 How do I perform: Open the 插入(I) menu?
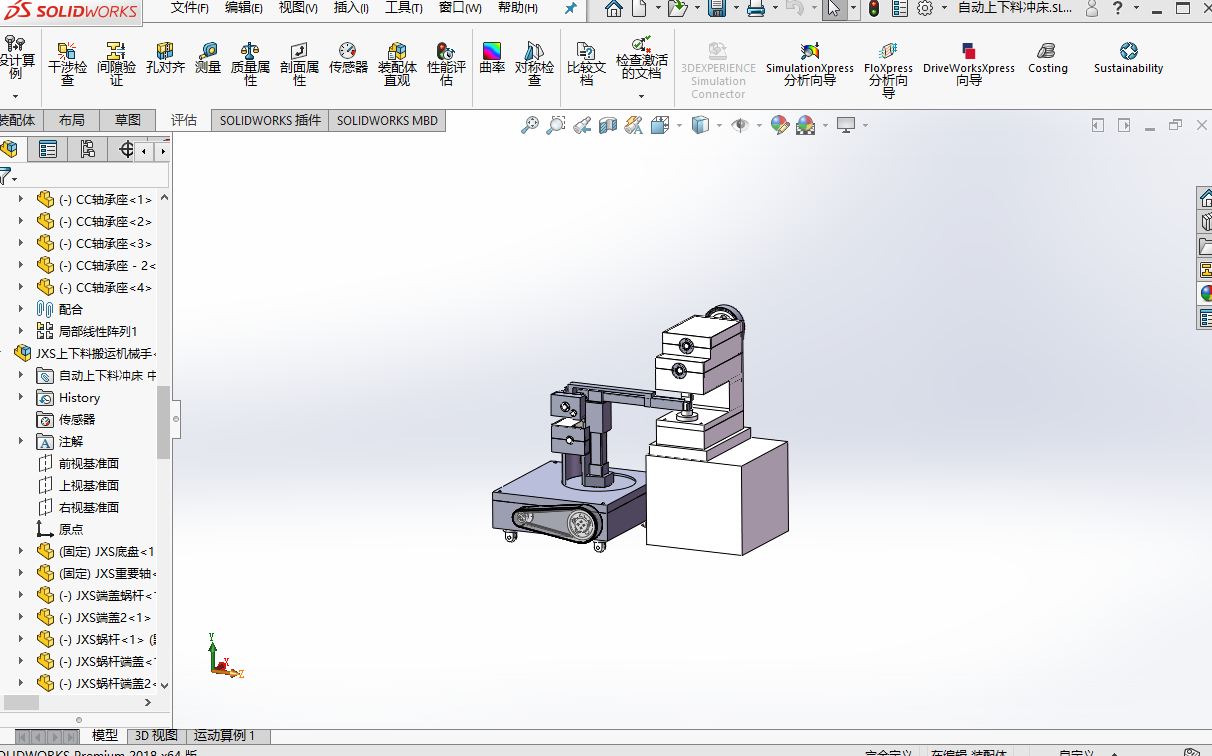351,8
